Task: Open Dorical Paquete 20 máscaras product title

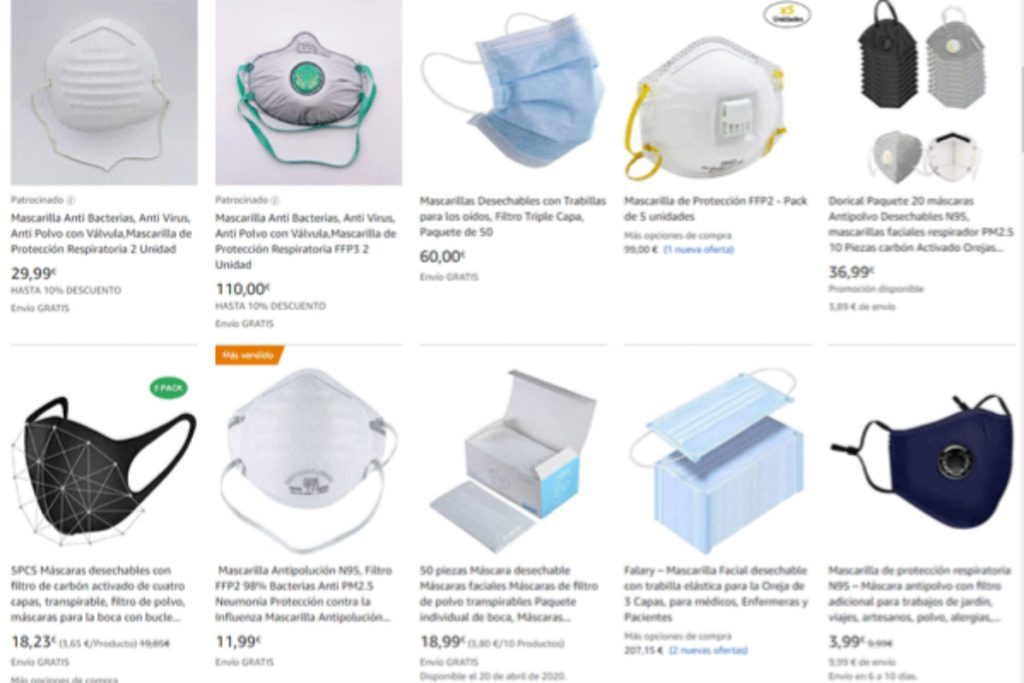Action: (x=921, y=225)
